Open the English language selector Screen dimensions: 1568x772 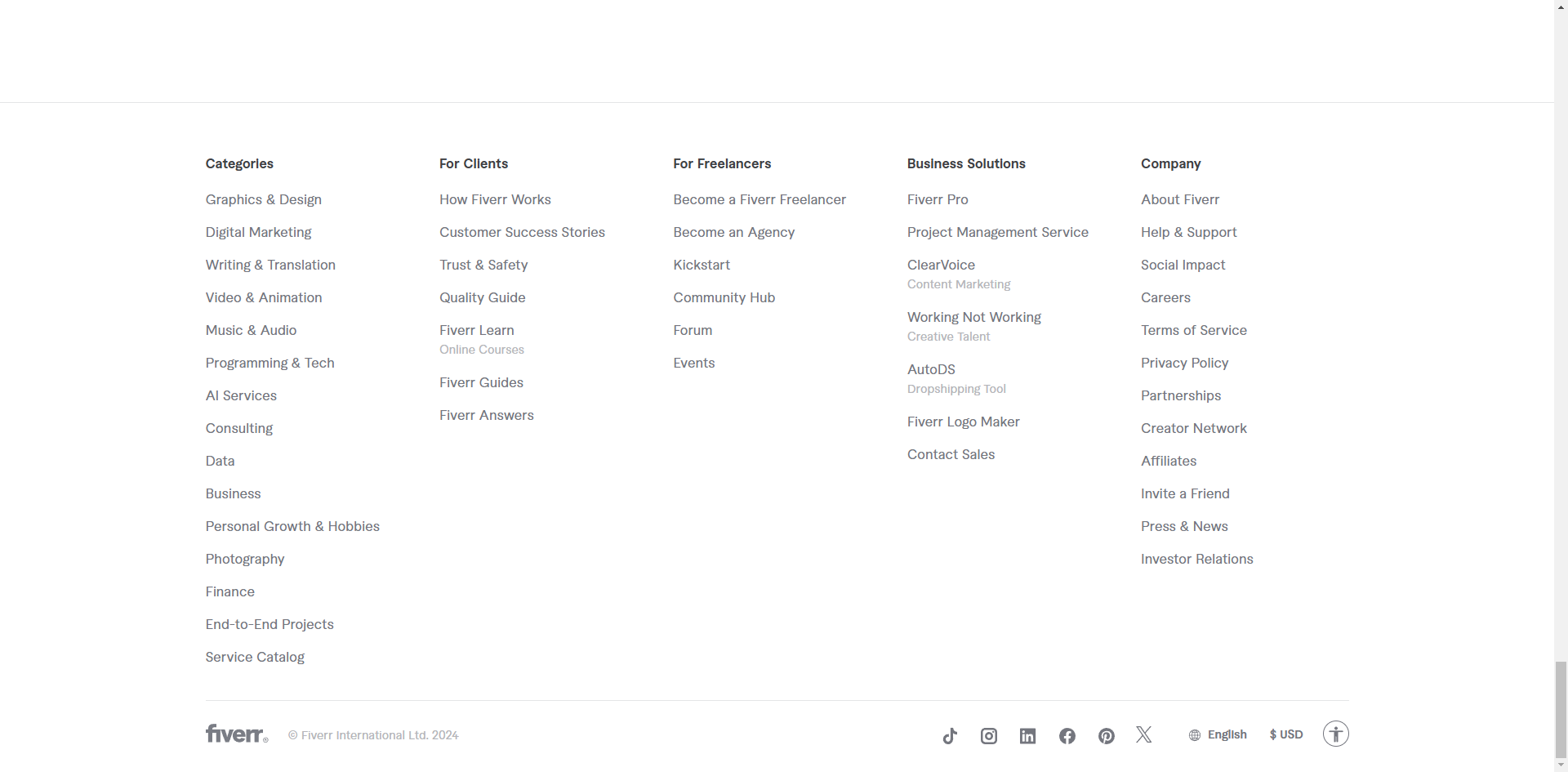click(1218, 734)
